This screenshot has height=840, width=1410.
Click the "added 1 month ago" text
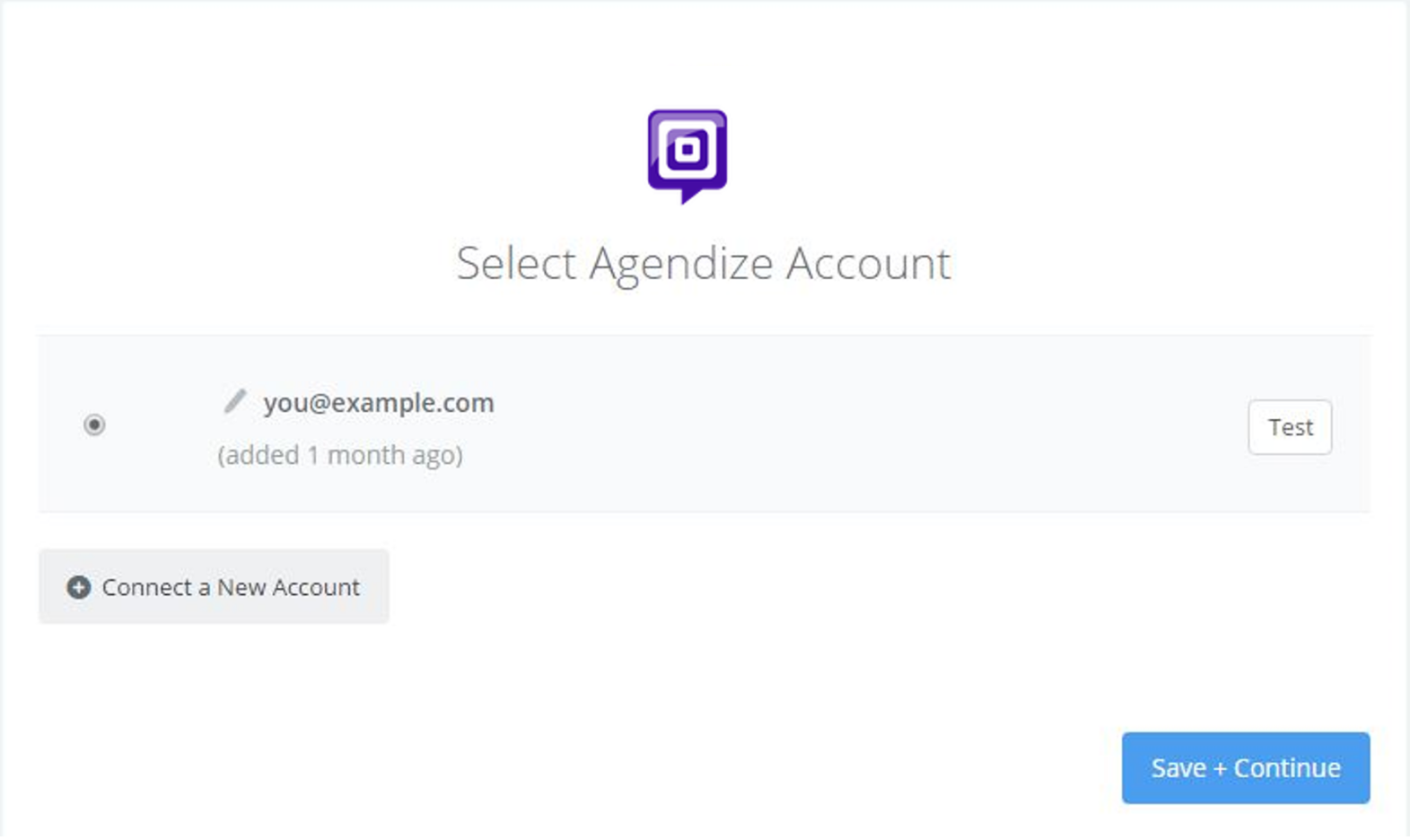pyautogui.click(x=340, y=455)
